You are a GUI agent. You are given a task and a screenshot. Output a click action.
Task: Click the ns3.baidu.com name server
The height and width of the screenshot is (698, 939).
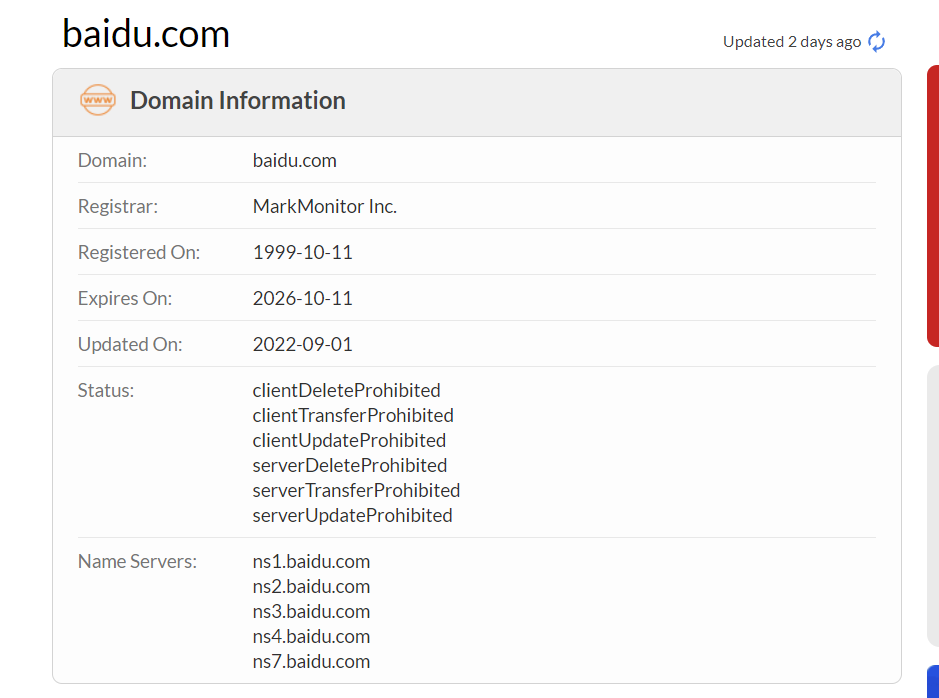pos(311,611)
